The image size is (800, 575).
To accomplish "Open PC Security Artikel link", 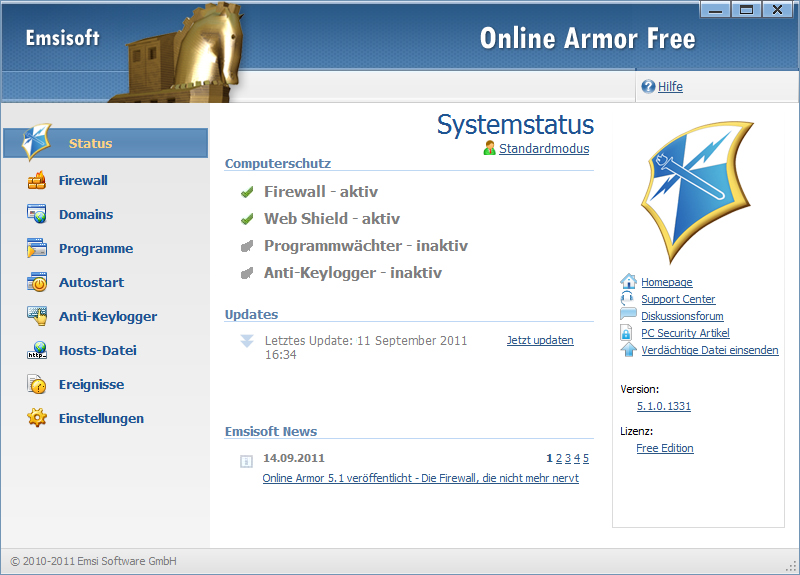I will (x=685, y=333).
